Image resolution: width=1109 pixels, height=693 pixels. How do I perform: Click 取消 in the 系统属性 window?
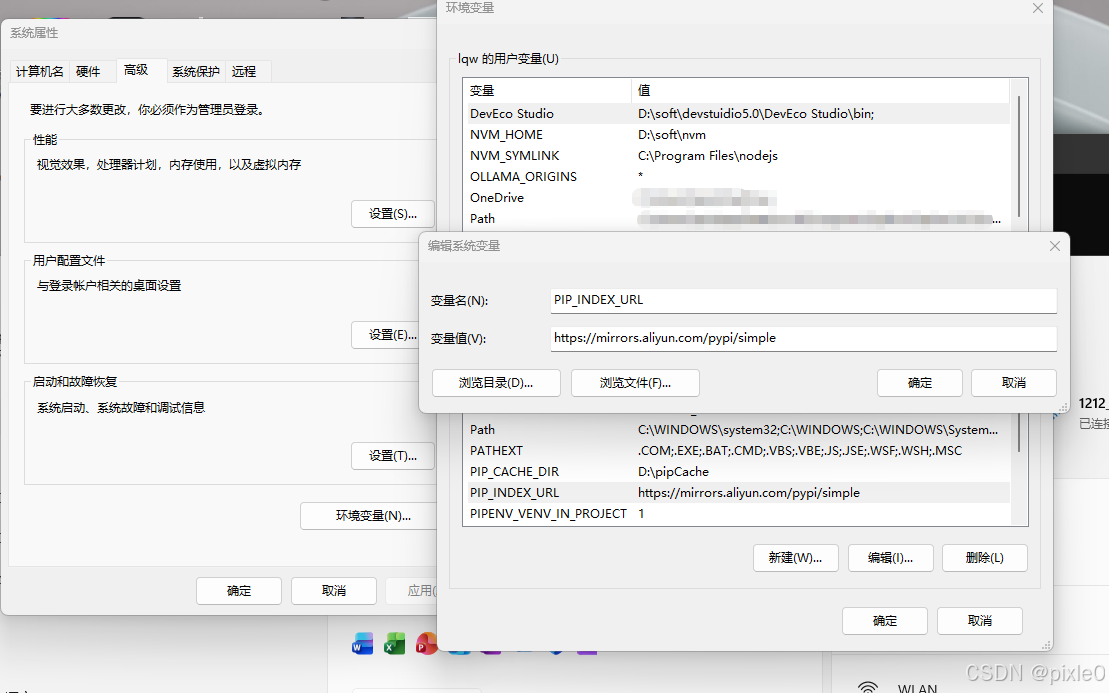334,591
